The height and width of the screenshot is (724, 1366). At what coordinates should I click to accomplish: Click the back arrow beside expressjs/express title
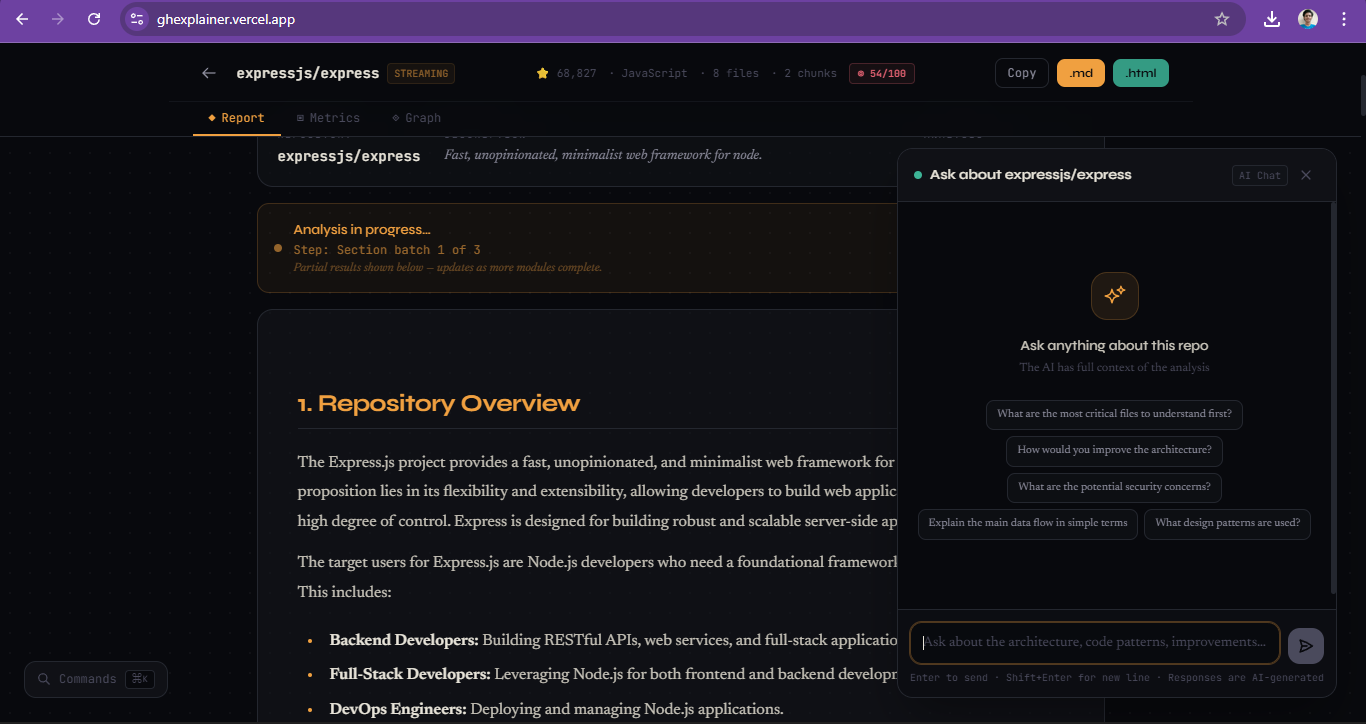(x=208, y=72)
